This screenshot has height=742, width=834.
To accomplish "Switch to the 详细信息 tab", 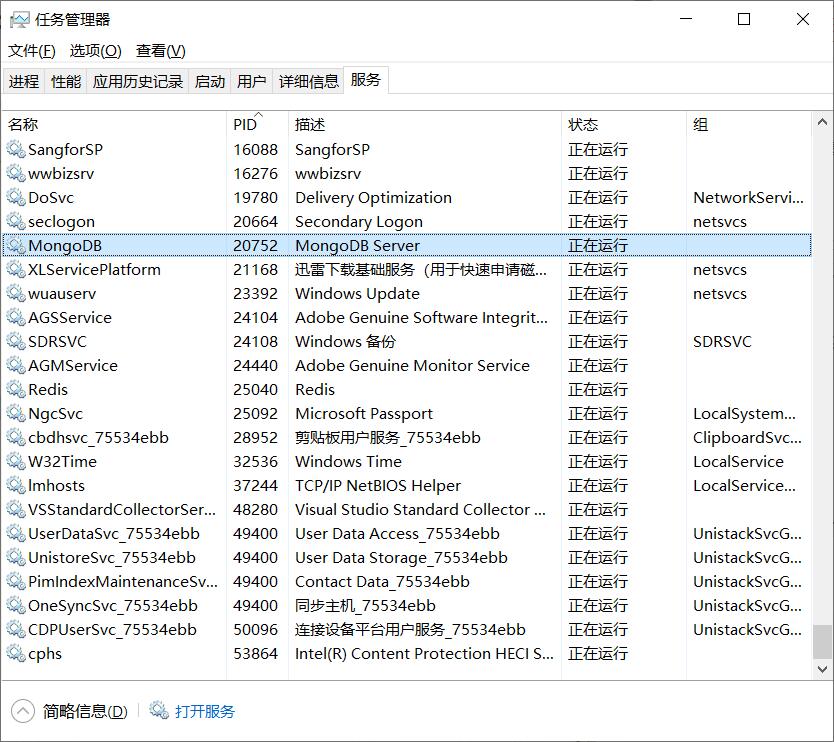I will click(308, 81).
